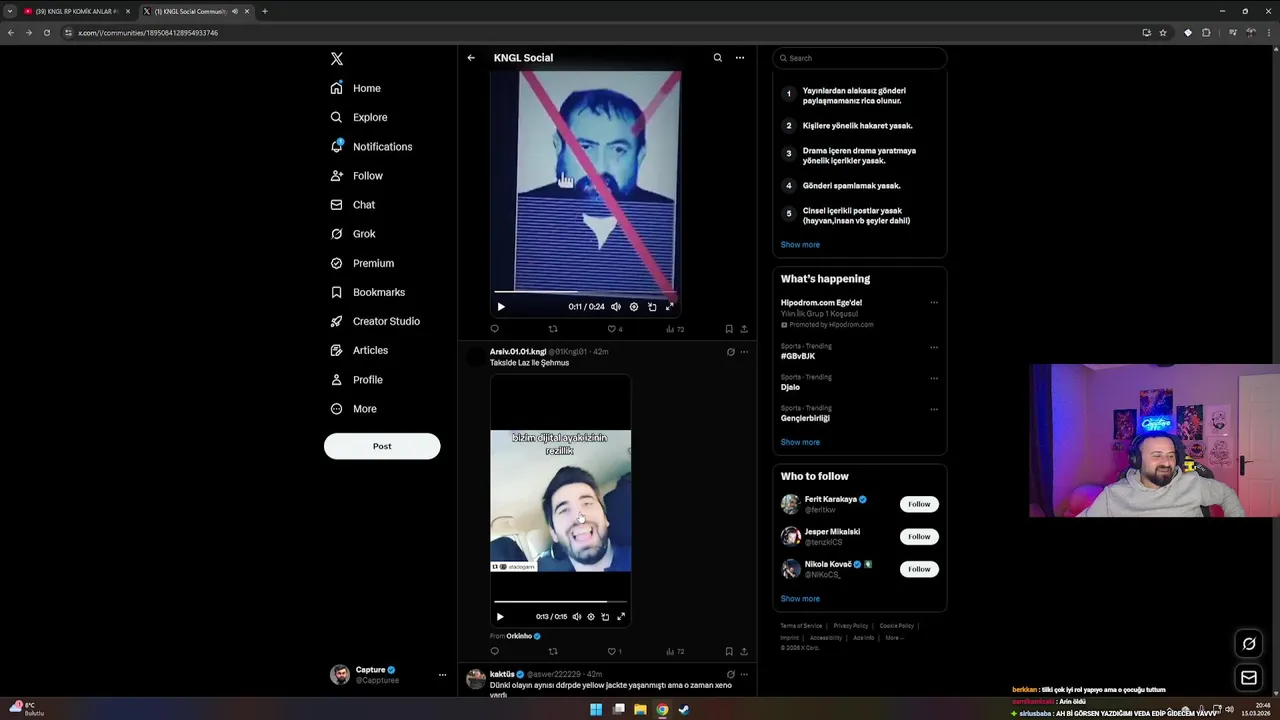Open Grok from the sidebar
The width and height of the screenshot is (1280, 720).
click(x=353, y=233)
